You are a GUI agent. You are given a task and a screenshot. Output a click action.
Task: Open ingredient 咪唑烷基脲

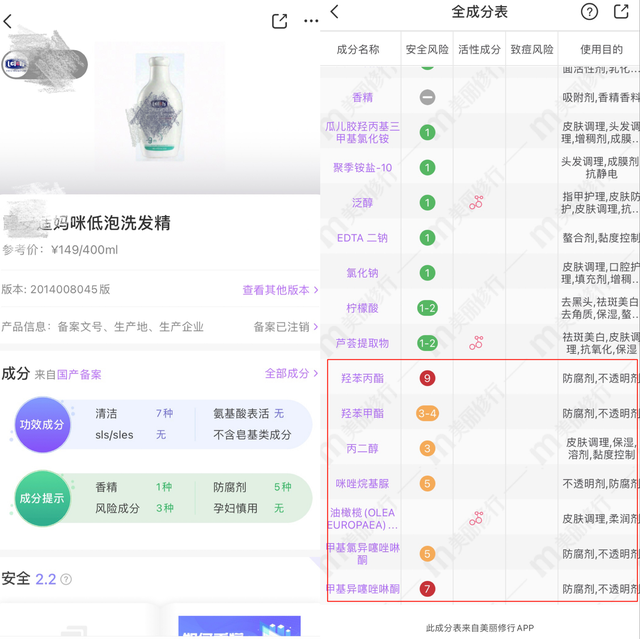click(362, 484)
